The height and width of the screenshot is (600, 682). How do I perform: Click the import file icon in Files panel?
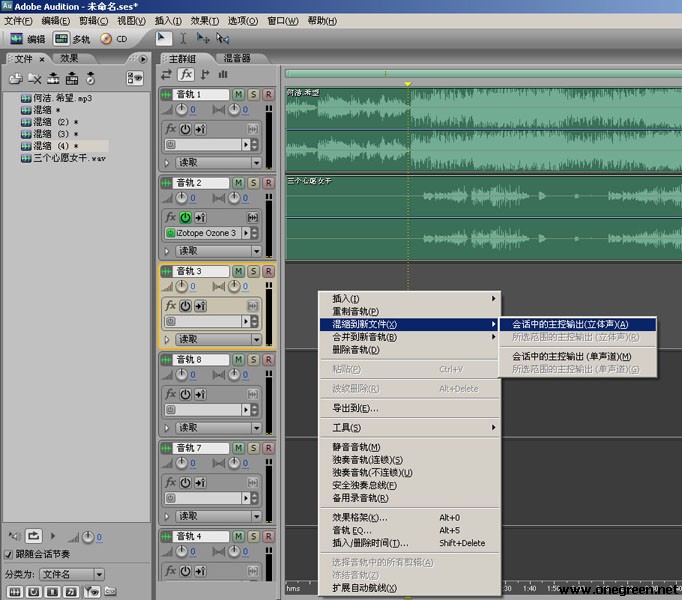(15, 78)
